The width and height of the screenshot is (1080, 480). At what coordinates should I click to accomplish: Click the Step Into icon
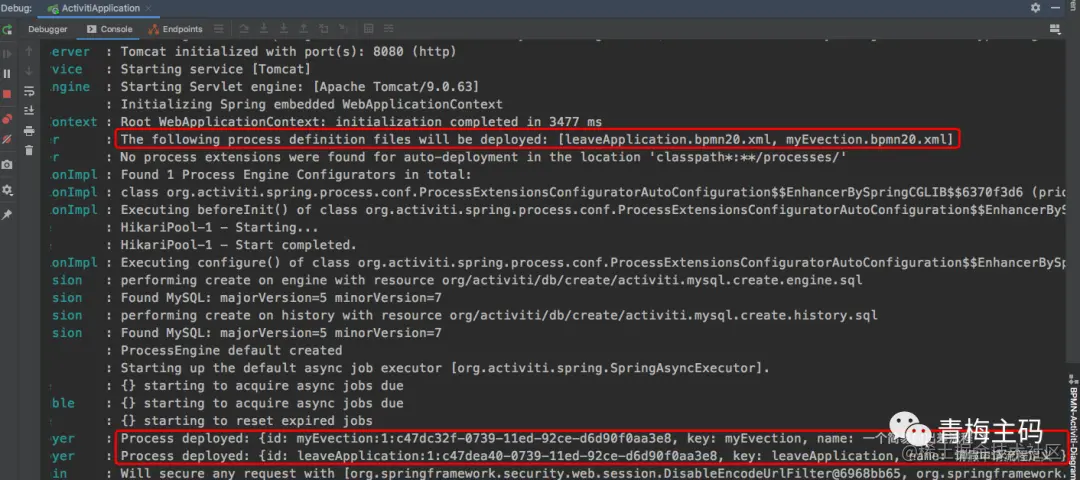[264, 29]
